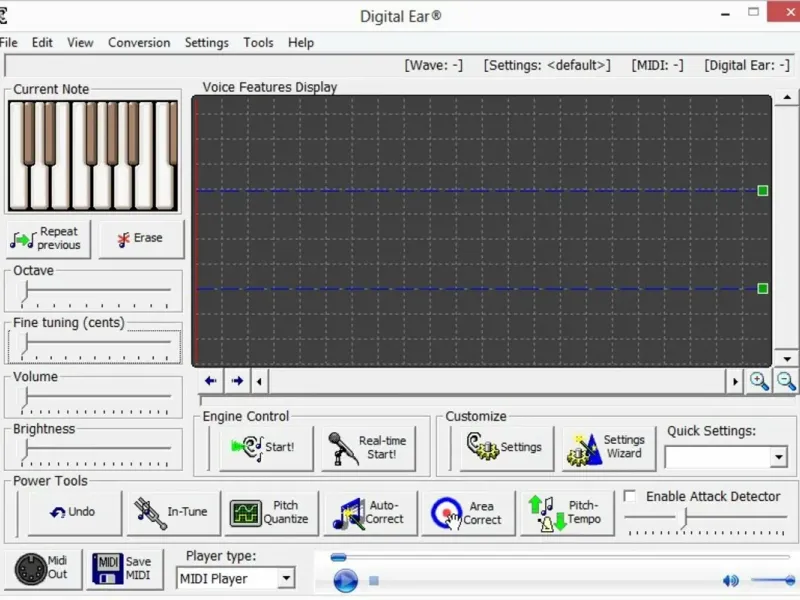Select the upper green handle in the display

tap(763, 191)
